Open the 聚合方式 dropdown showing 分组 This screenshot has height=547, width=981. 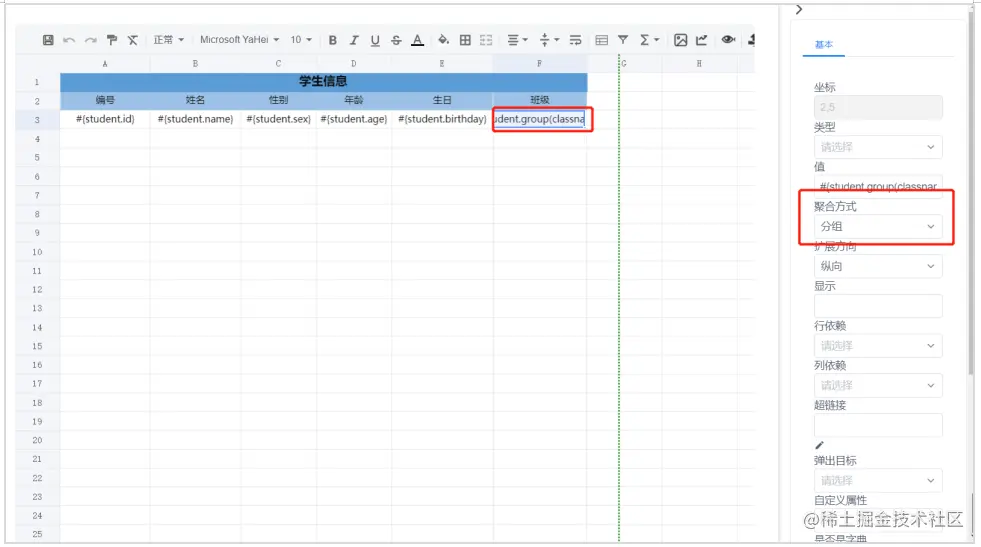tap(878, 227)
